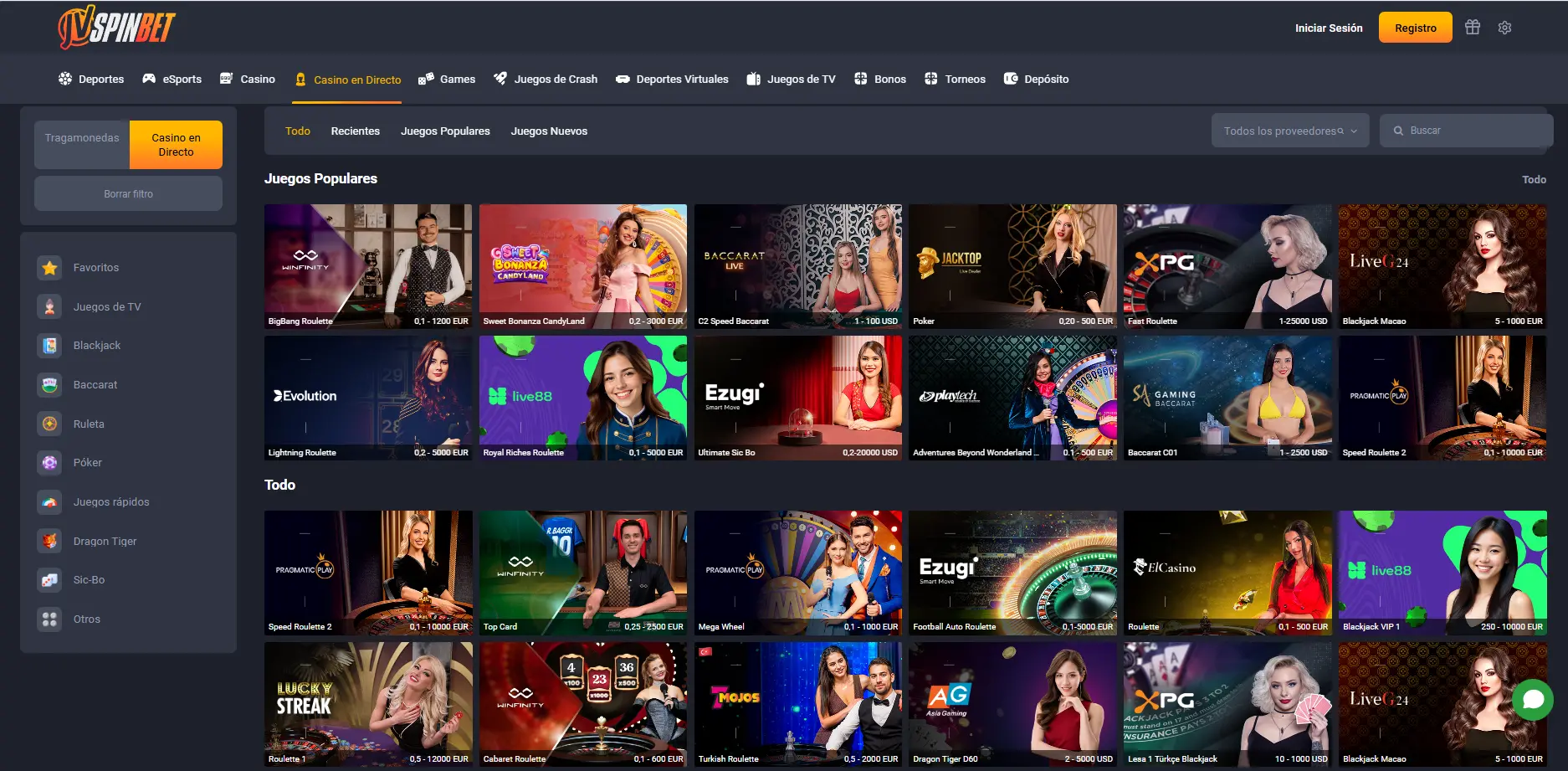Image resolution: width=1568 pixels, height=771 pixels.
Task: Open Lesa 1 Türkçe Blackjack game
Action: point(1227,704)
